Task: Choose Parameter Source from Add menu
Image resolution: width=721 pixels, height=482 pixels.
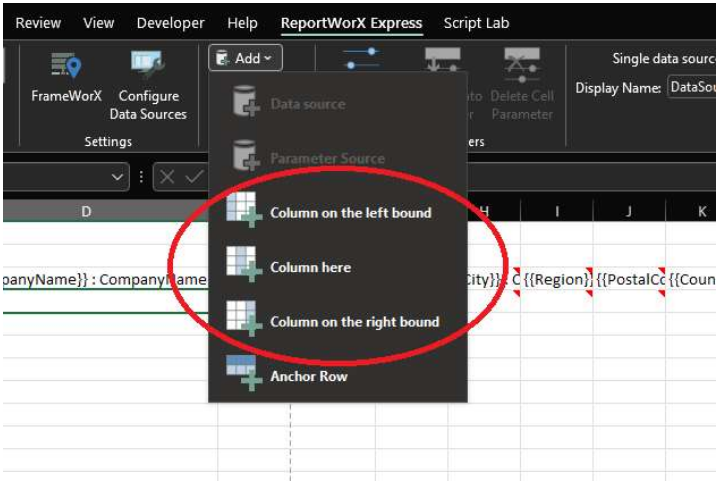Action: pos(338,158)
